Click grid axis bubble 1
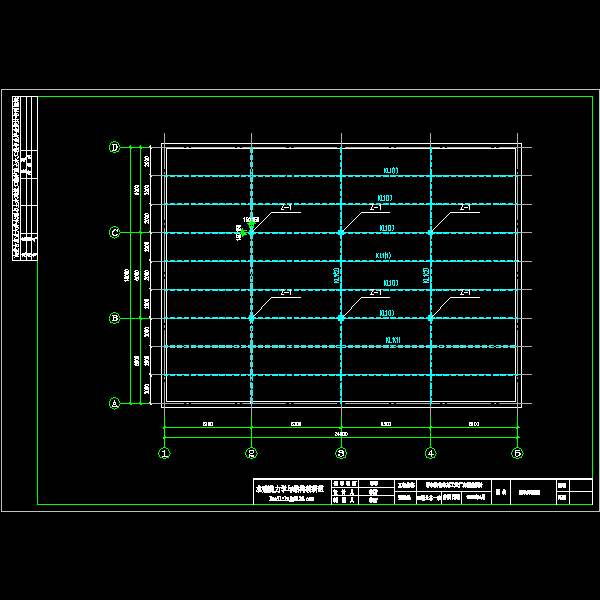600x600 pixels. 163,453
